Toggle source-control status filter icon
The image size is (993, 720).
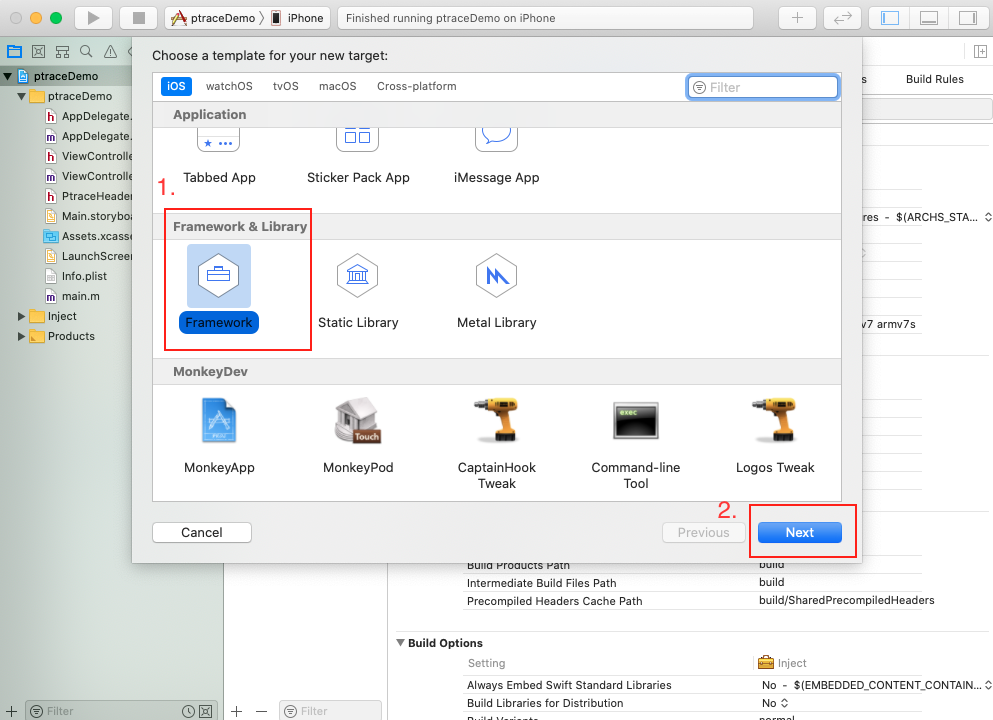point(206,711)
